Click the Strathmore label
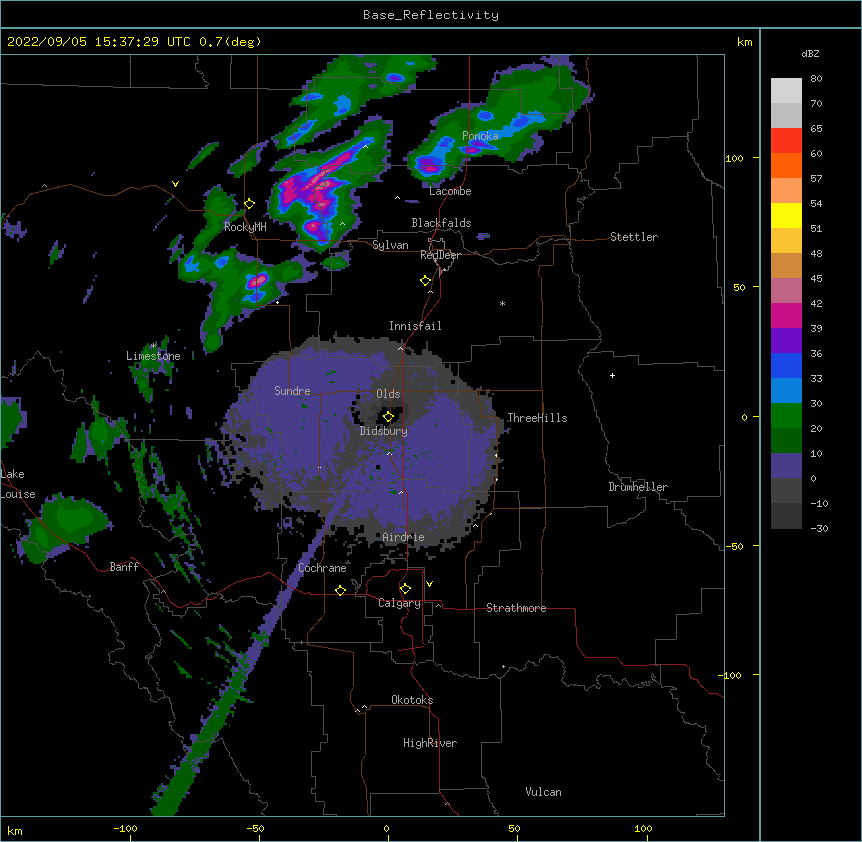Screen dimensions: 862x842 point(516,608)
